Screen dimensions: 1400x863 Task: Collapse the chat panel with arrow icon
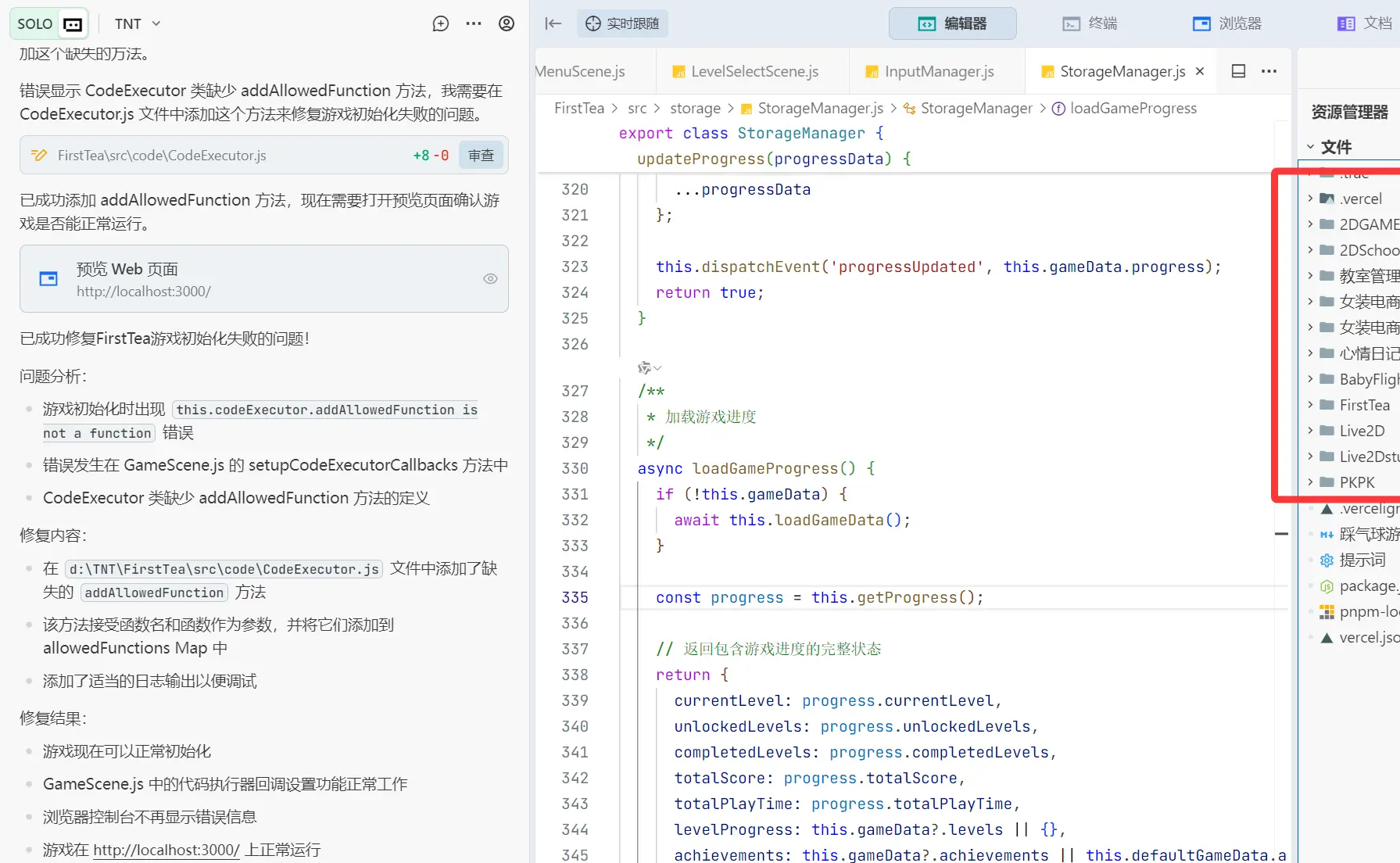click(x=553, y=23)
